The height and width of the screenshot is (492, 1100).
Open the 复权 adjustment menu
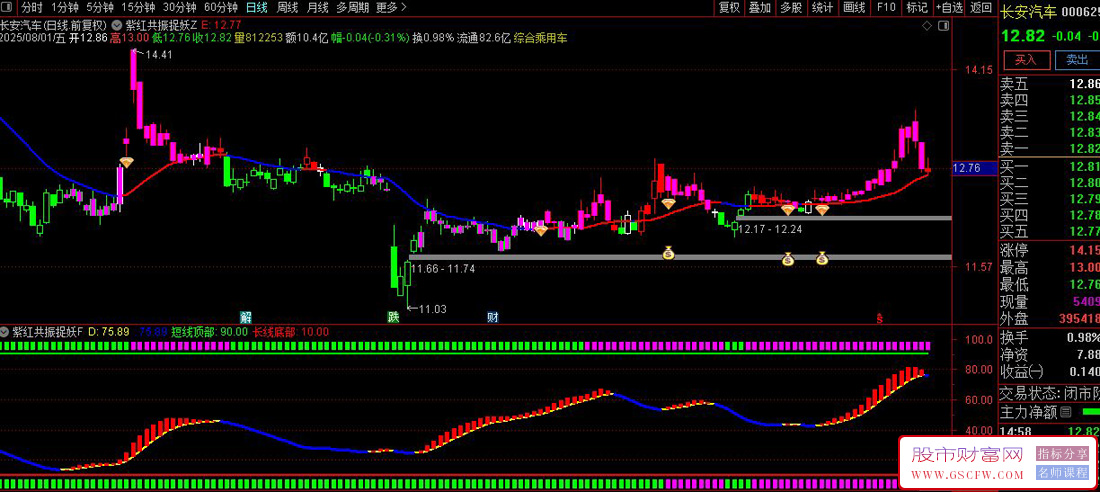[x=729, y=8]
